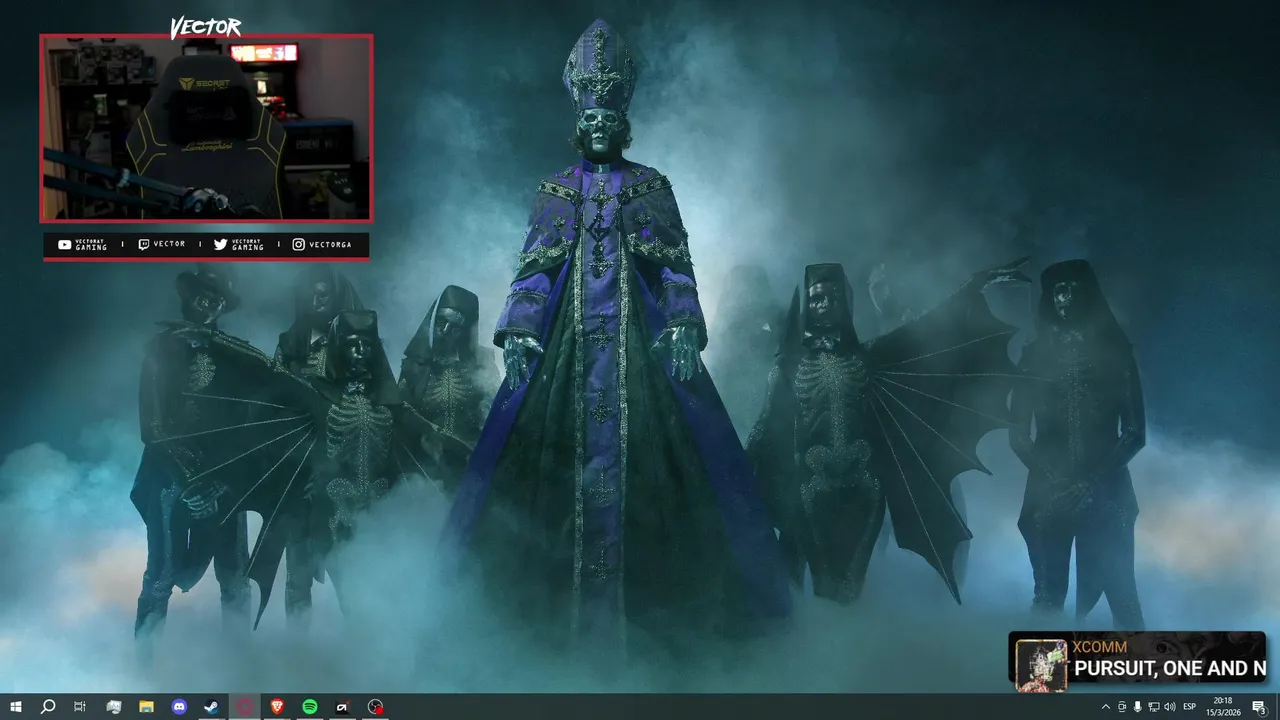Image resolution: width=1280 pixels, height=720 pixels.
Task: Click the album art in now-playing widget
Action: [x=1041, y=665]
